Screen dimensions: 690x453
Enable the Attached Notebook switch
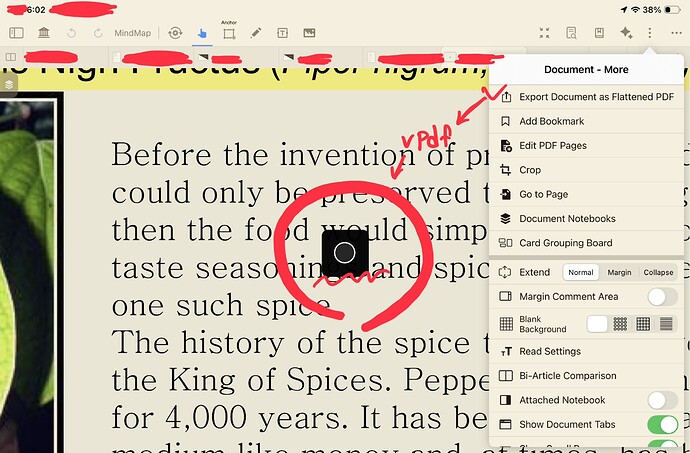(661, 400)
